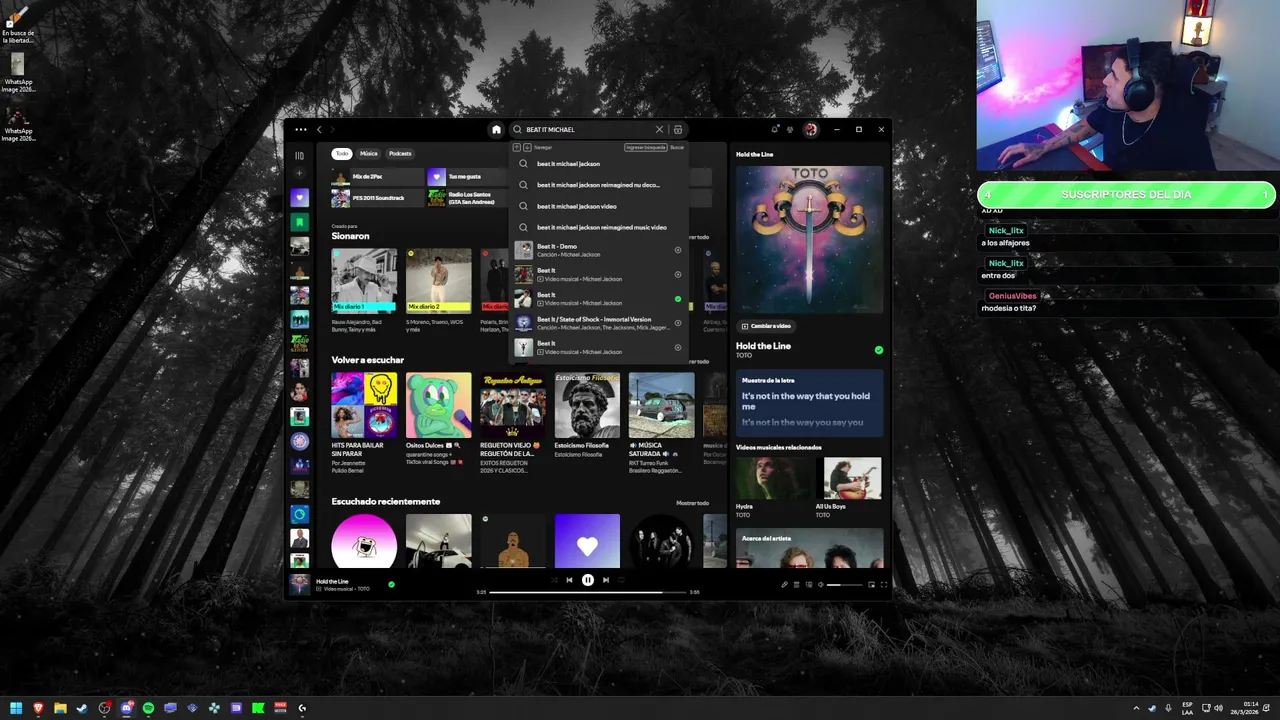Adjust the volume slider
1280x720 pixels.
(x=845, y=584)
